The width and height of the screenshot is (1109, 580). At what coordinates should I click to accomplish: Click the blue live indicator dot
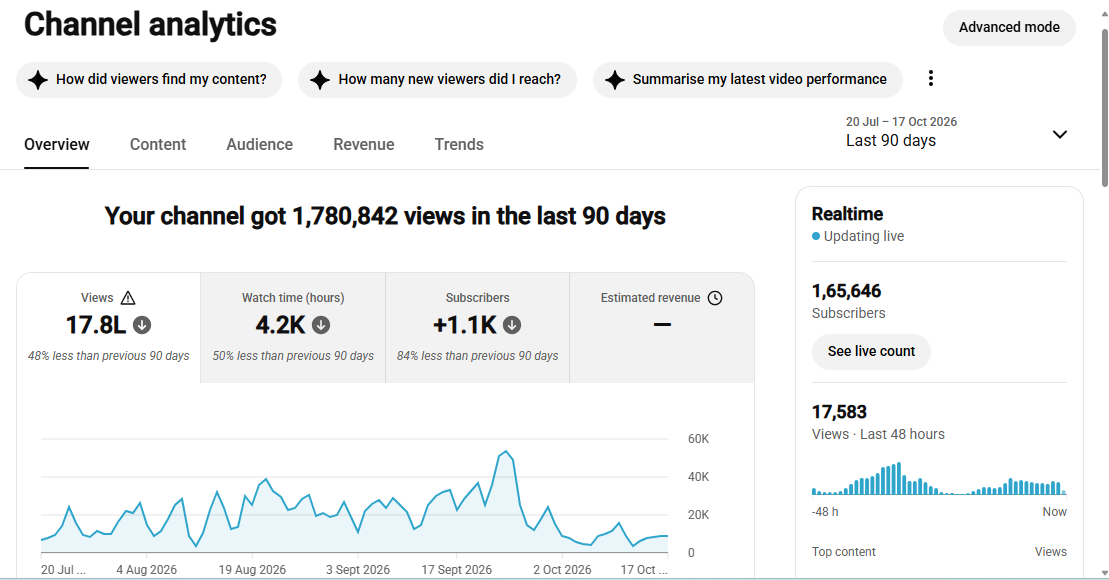click(x=816, y=236)
